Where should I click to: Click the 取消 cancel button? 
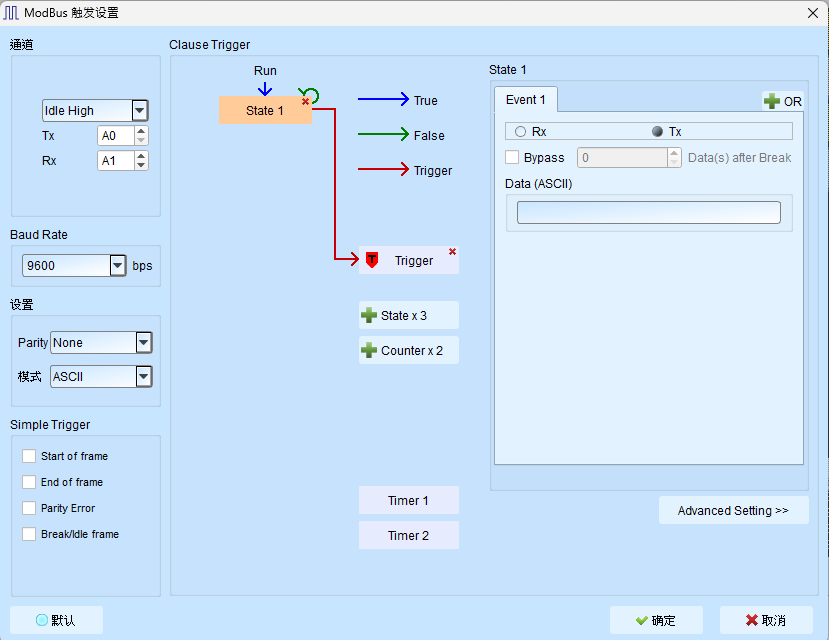point(766,620)
